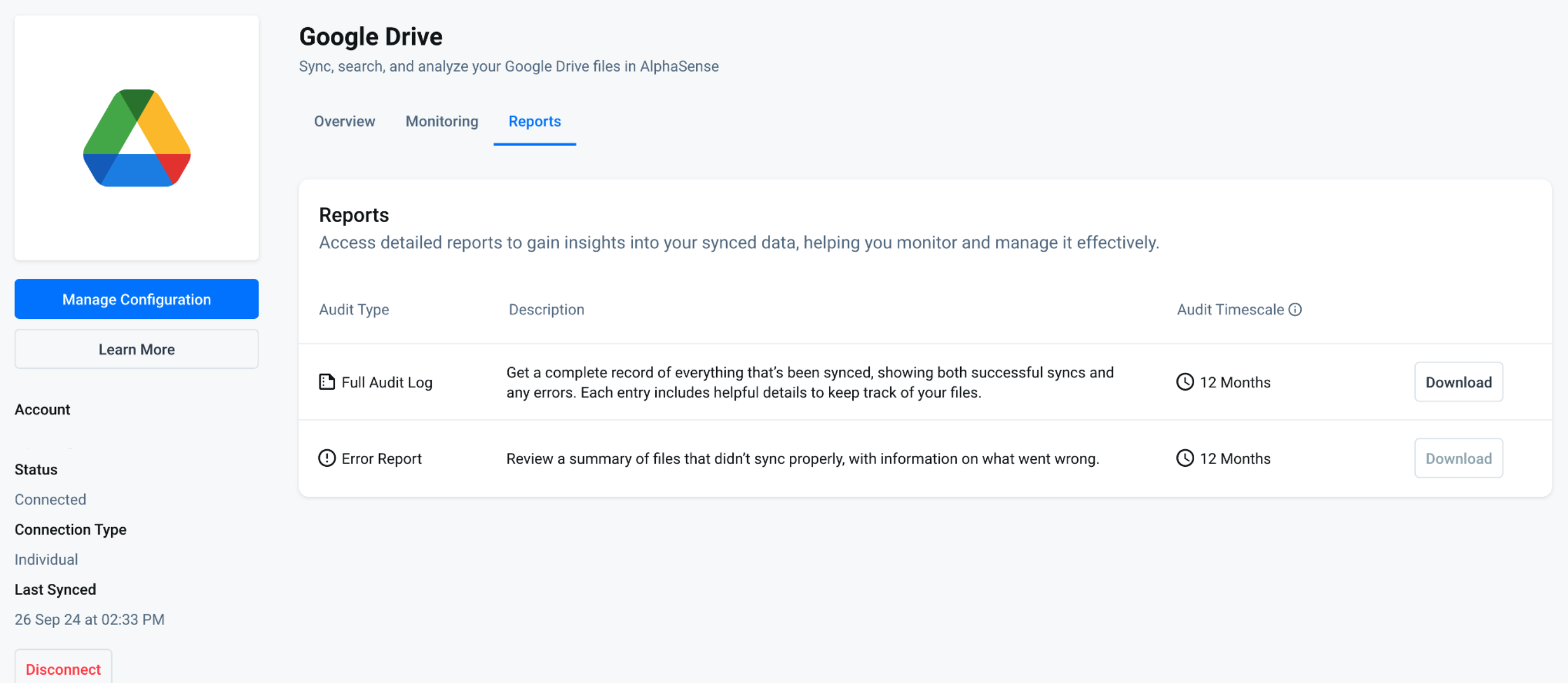This screenshot has height=683, width=1568.
Task: Click the Audit Type column header
Action: pos(353,310)
